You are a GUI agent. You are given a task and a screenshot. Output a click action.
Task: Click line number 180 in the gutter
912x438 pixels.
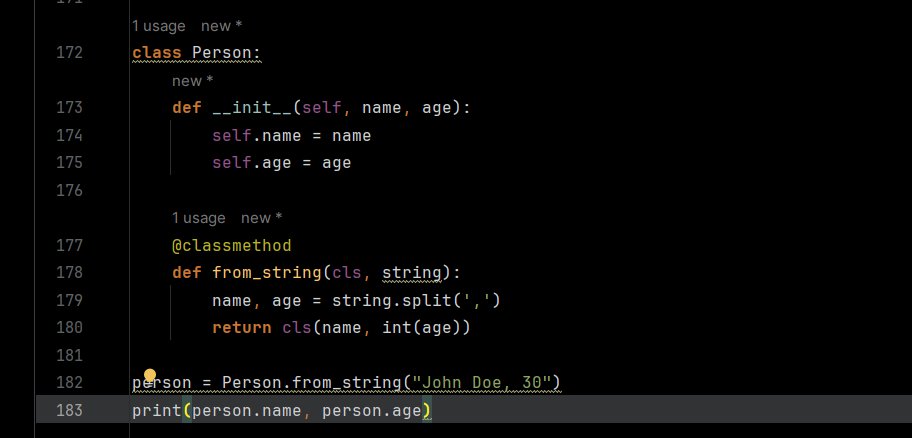coord(69,327)
